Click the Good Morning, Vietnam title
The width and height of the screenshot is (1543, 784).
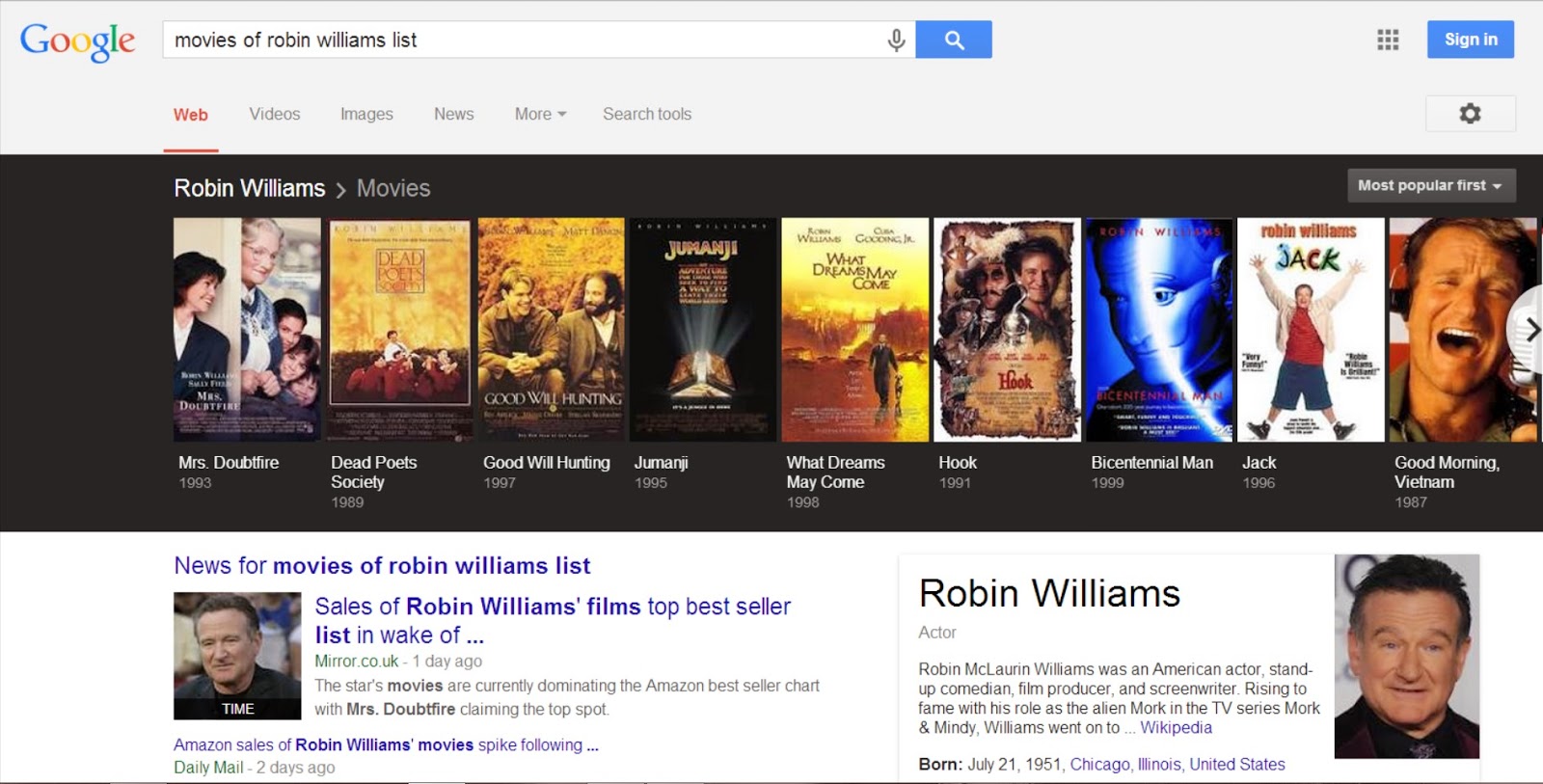pyautogui.click(x=1447, y=473)
